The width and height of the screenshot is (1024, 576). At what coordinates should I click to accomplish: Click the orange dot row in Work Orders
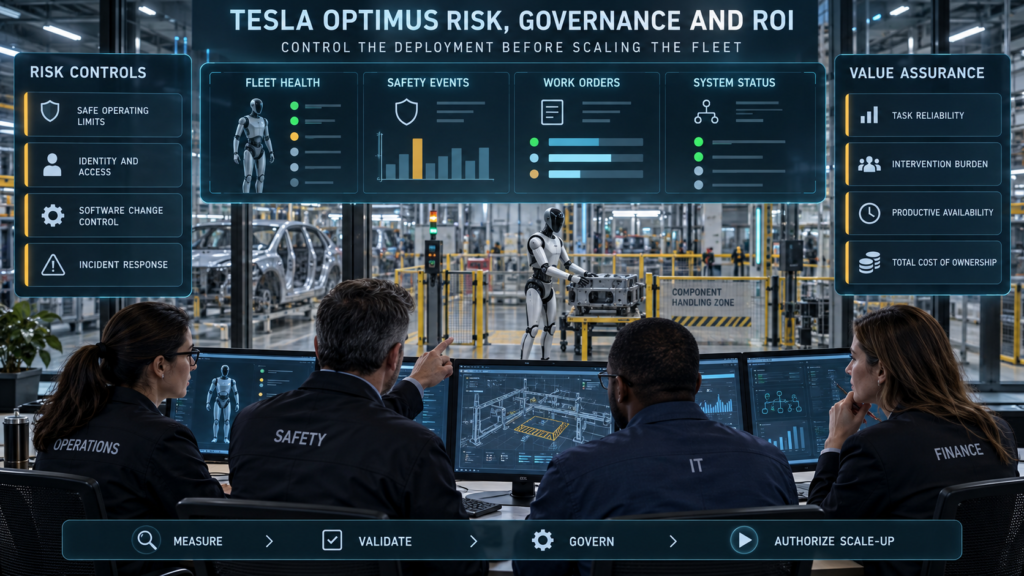click(x=588, y=174)
